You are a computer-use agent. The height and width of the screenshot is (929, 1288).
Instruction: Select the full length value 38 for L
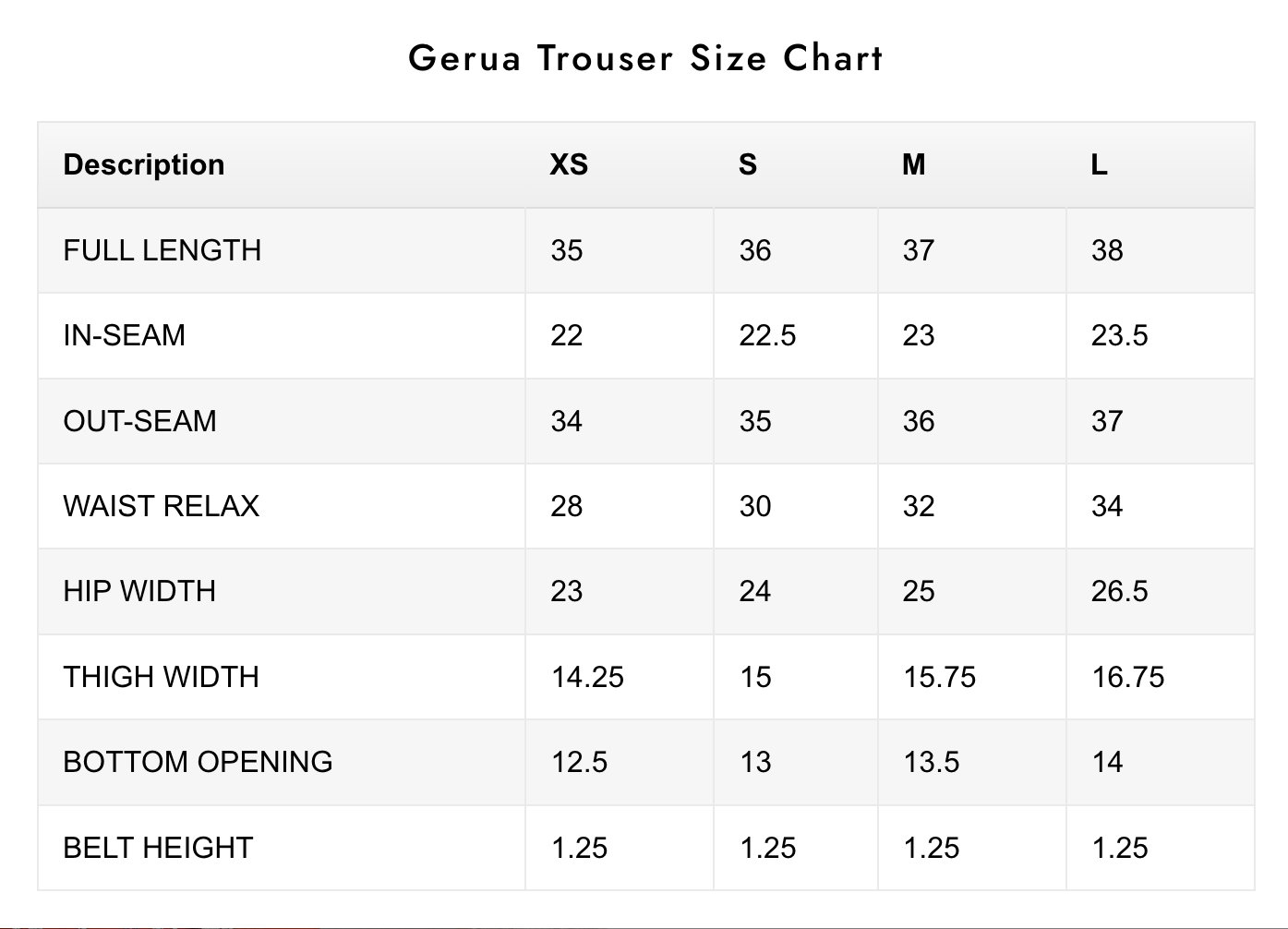(1107, 250)
